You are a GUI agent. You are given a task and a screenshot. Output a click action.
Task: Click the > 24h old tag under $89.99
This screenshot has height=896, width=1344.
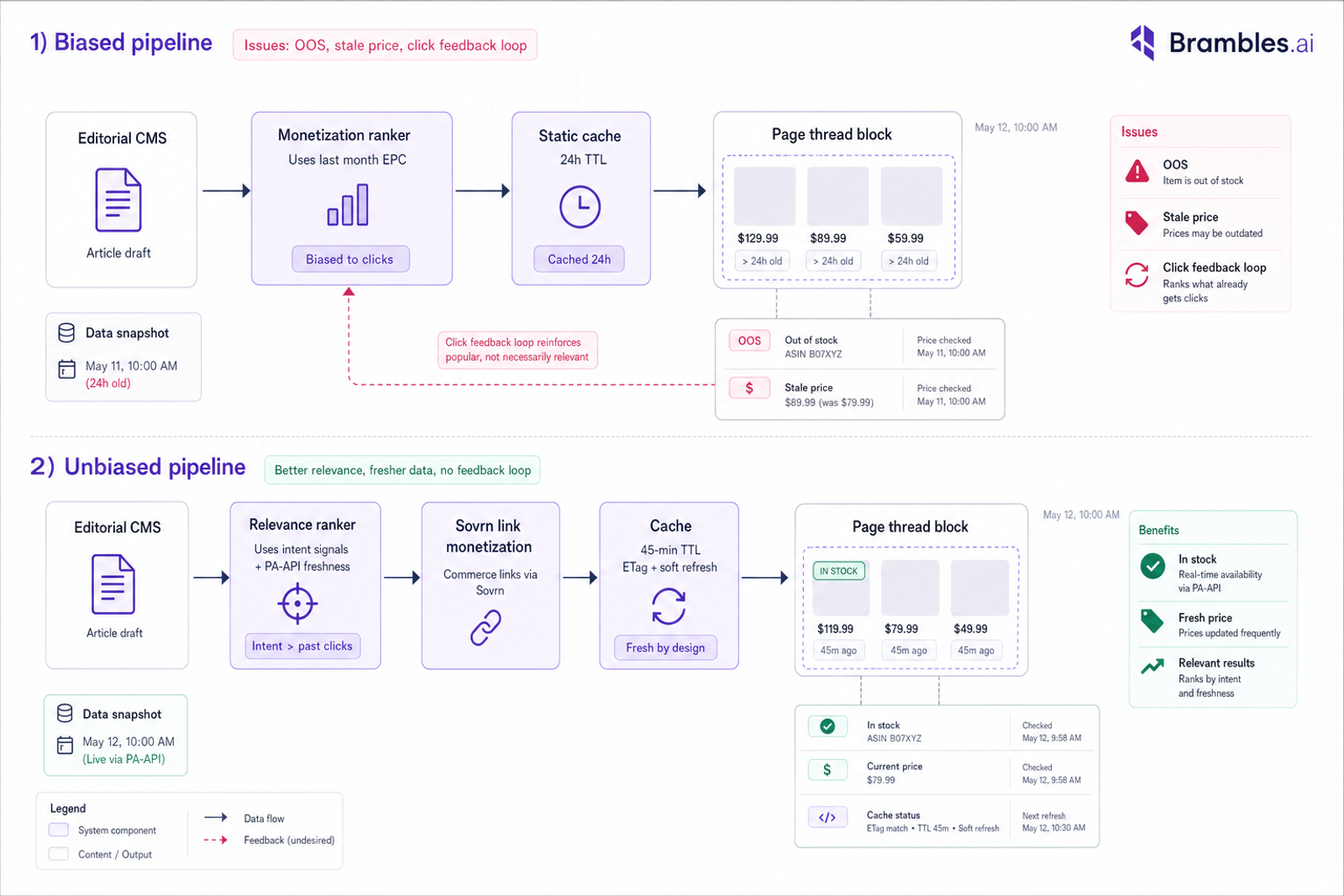click(x=833, y=261)
